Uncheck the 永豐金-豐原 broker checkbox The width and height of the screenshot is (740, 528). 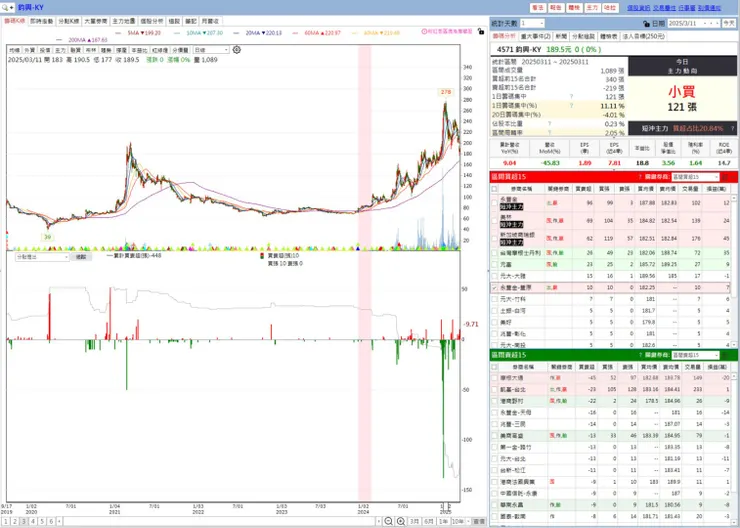[x=494, y=287]
